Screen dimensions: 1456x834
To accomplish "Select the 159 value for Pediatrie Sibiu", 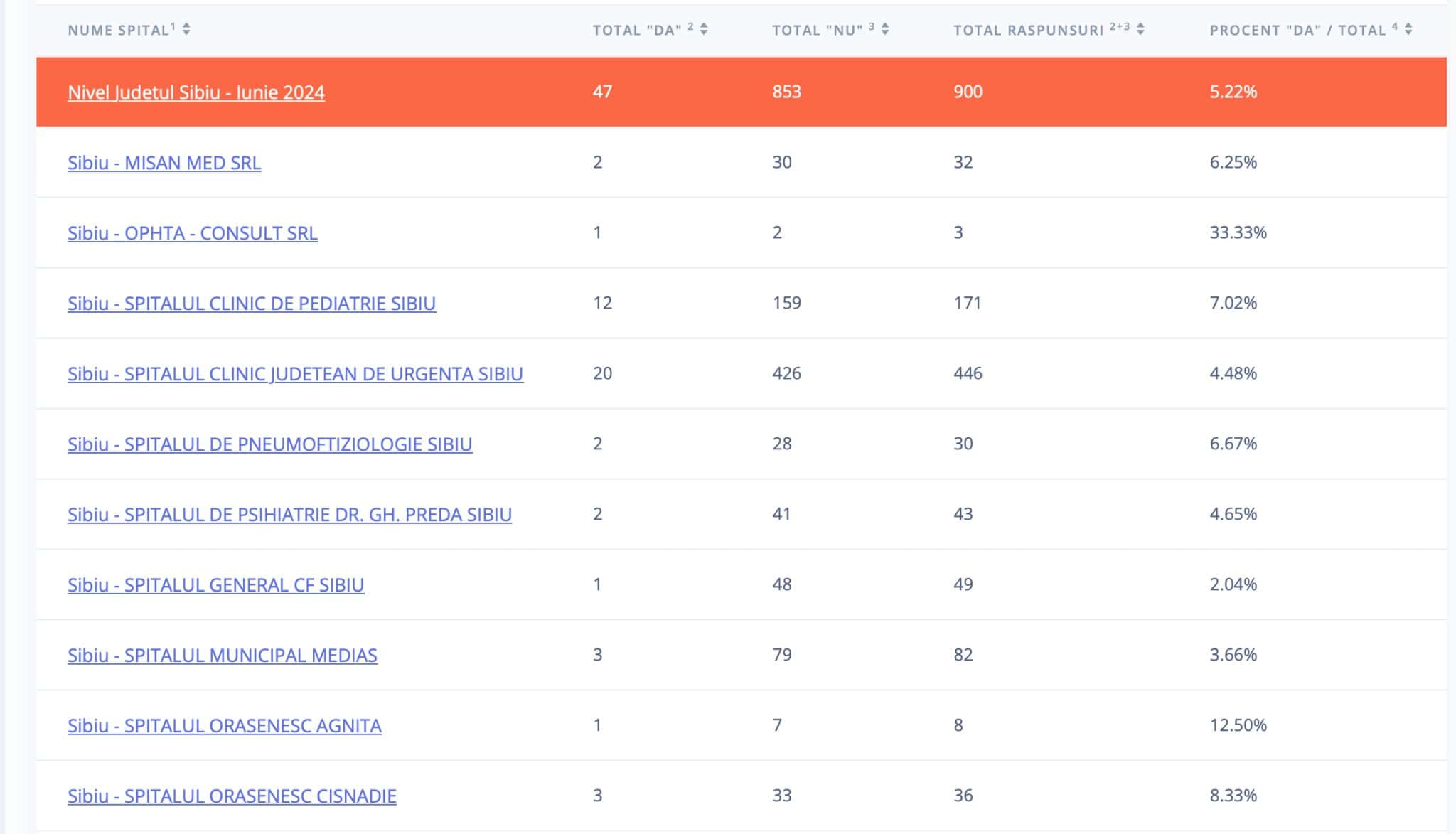I will (x=786, y=303).
